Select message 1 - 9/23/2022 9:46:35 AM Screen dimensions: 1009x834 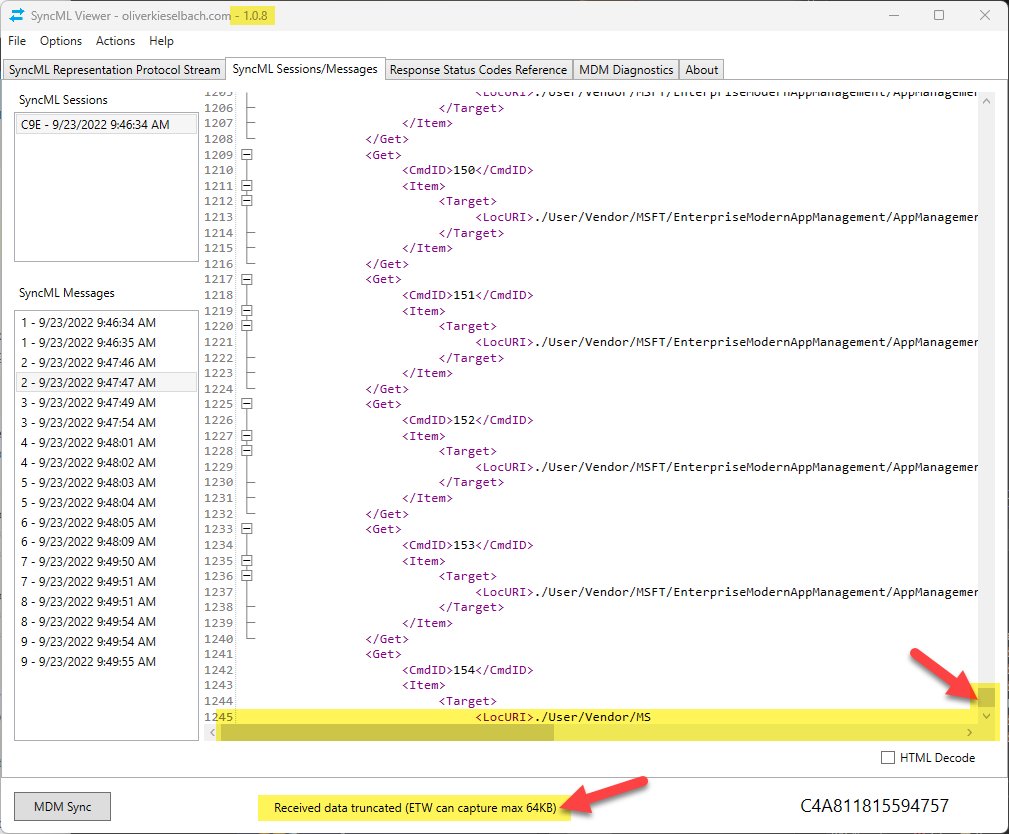[106, 342]
